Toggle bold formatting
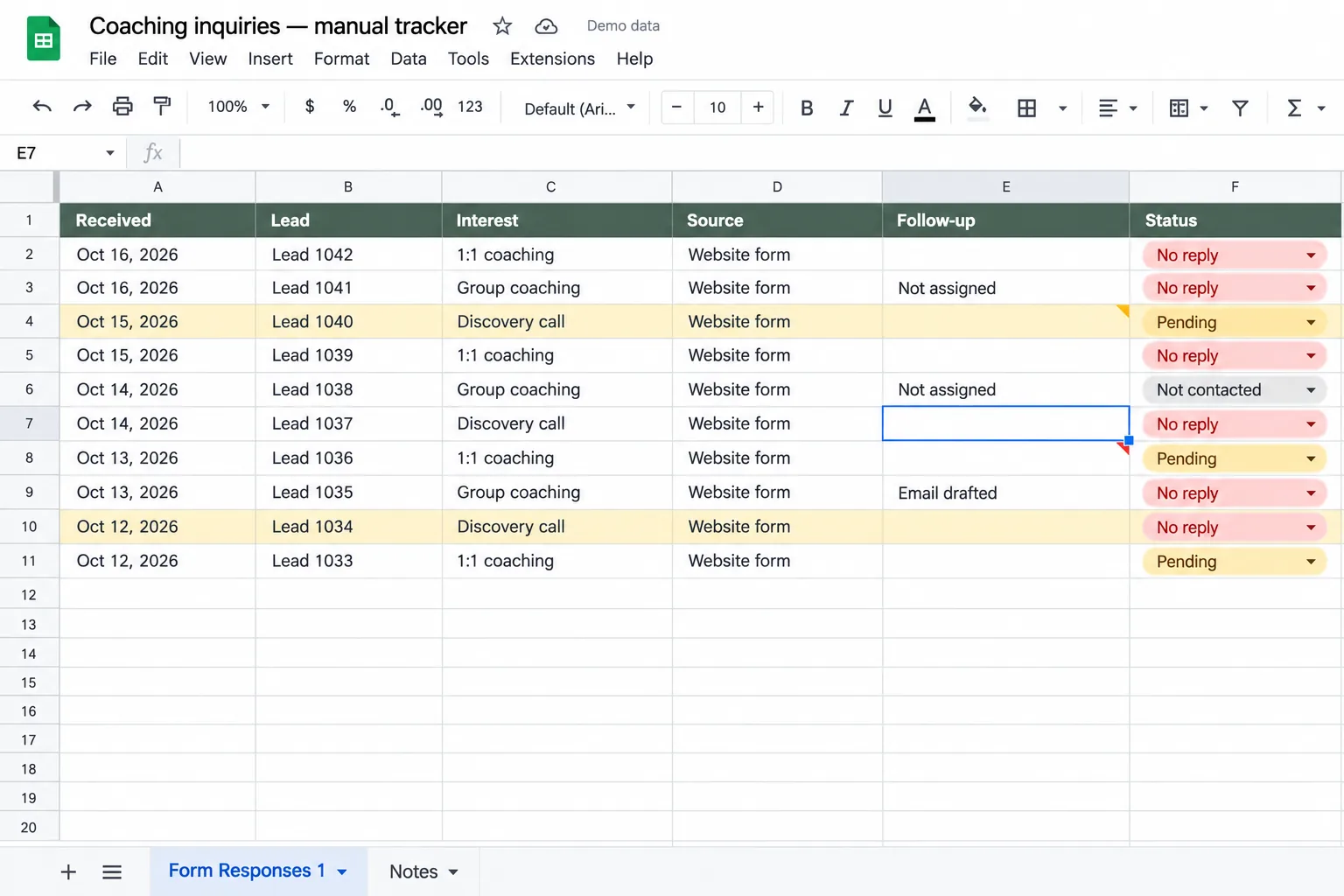Viewport: 1344px width, 896px height. pos(807,108)
